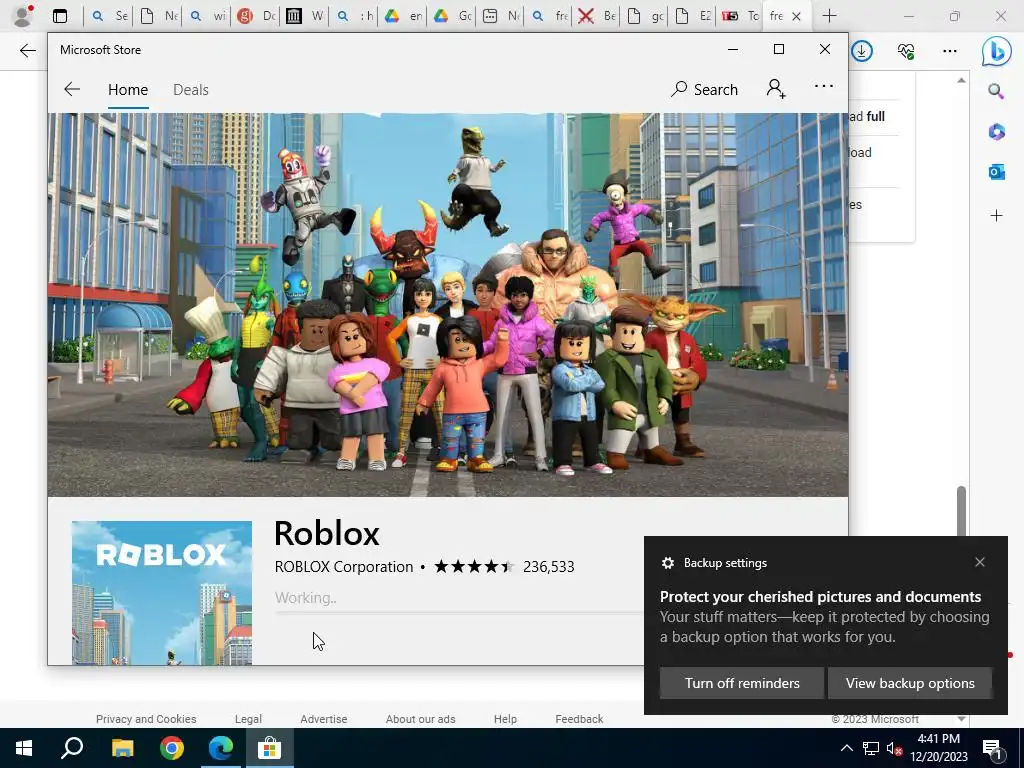Click the Roblox star rating
Screen dimensions: 1024x768
[x=474, y=566]
